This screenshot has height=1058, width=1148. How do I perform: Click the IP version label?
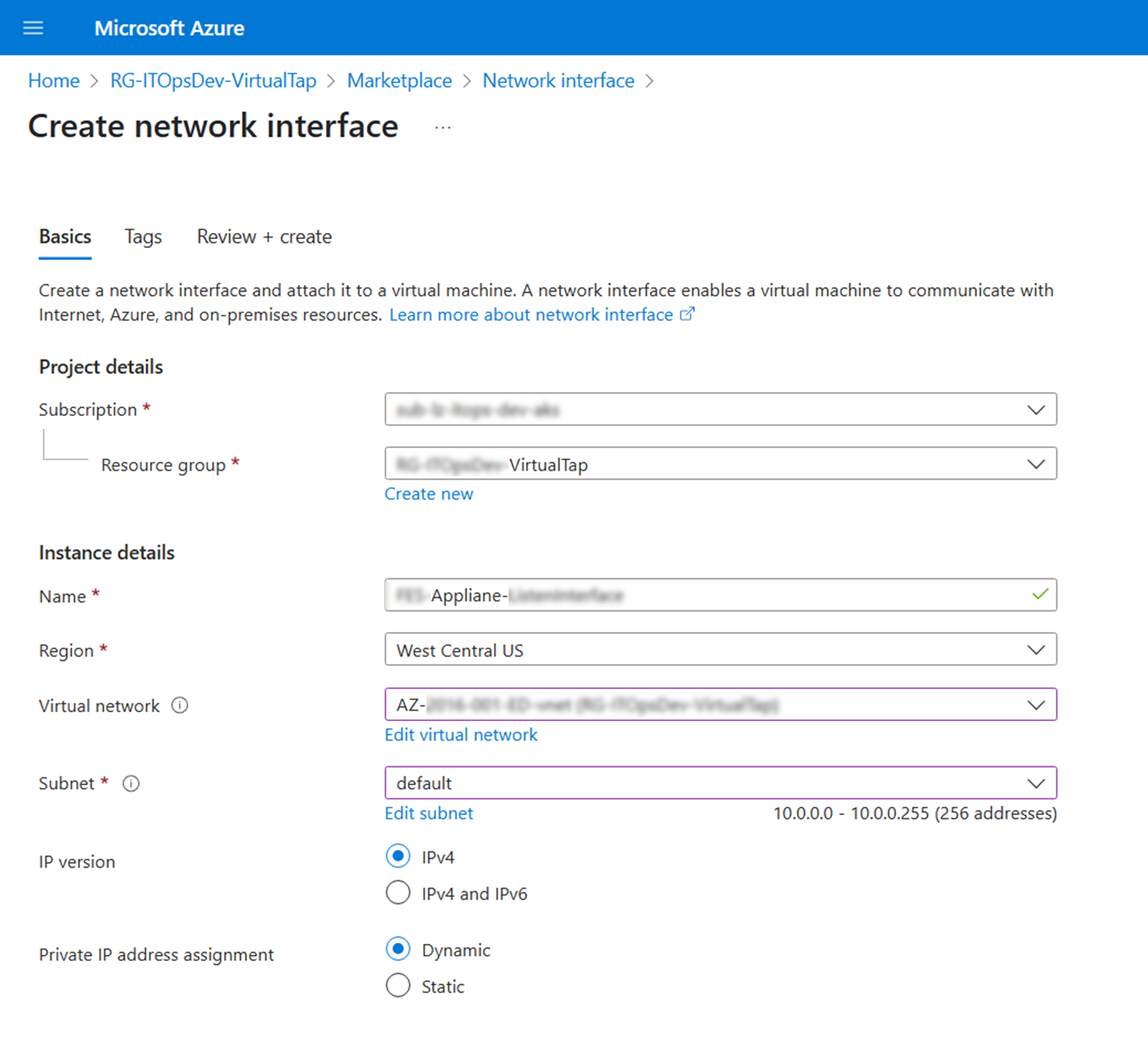77,862
